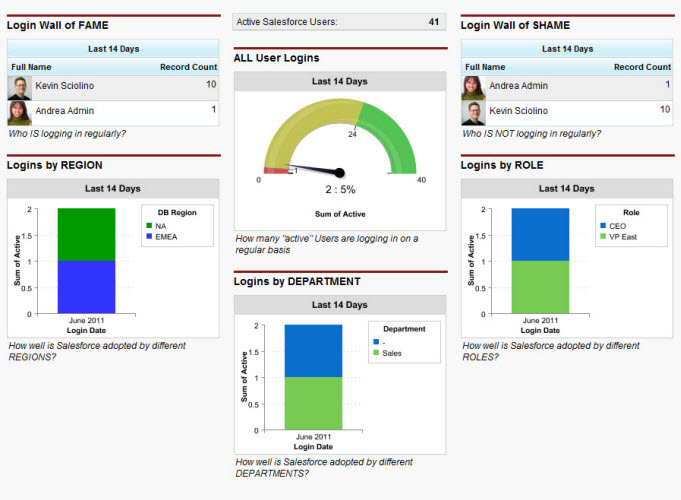Image resolution: width=681 pixels, height=500 pixels.
Task: Click the green Sales segment in DEPARTMENT chart
Action: pos(313,404)
